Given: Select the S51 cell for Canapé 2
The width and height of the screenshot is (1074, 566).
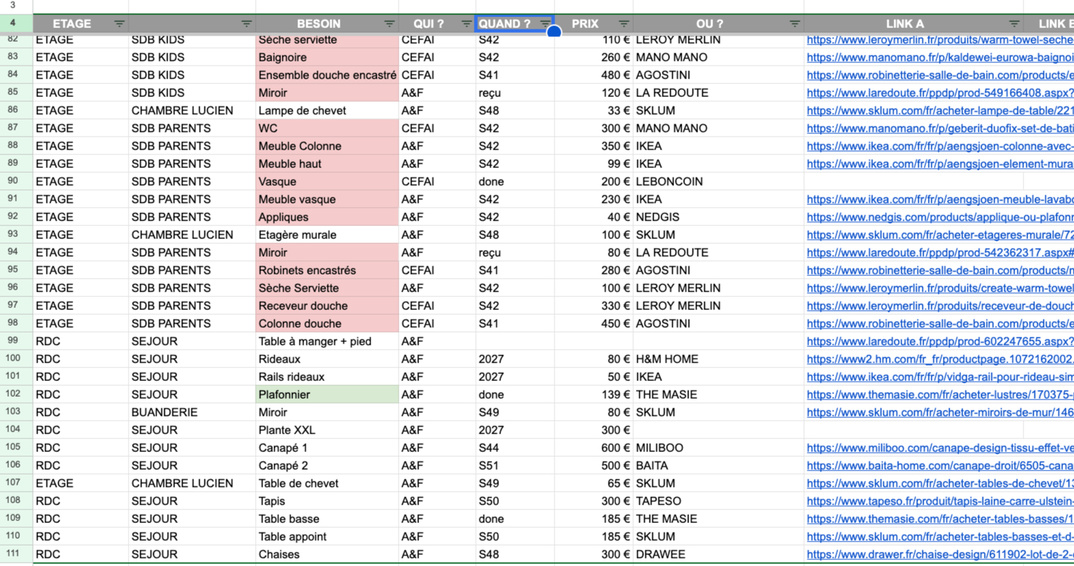Looking at the screenshot, I should [x=515, y=466].
